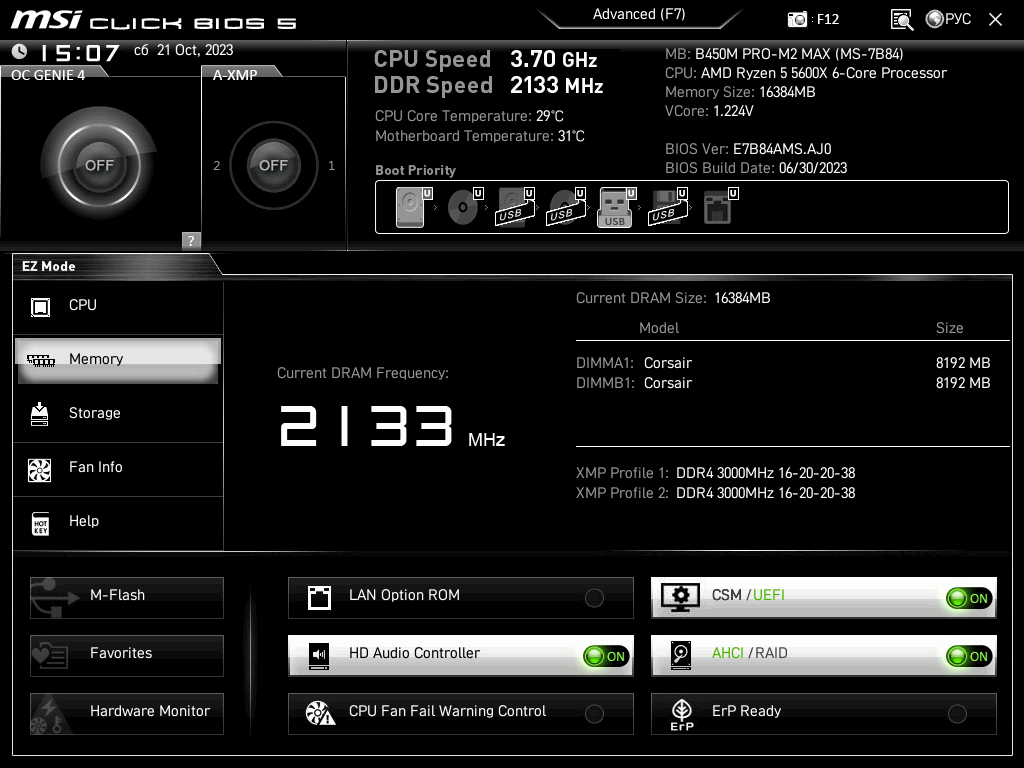Click the LAN Option ROM chip icon

(x=319, y=598)
